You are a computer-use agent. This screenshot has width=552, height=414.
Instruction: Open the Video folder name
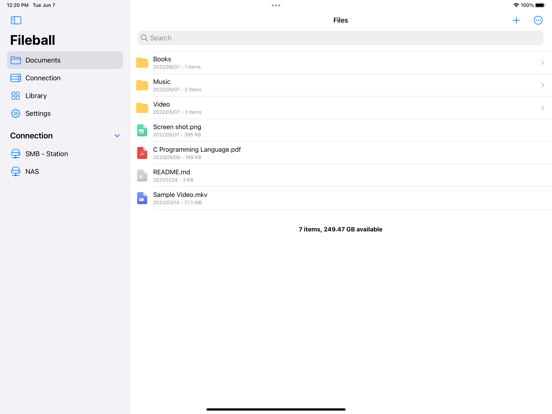click(161, 104)
